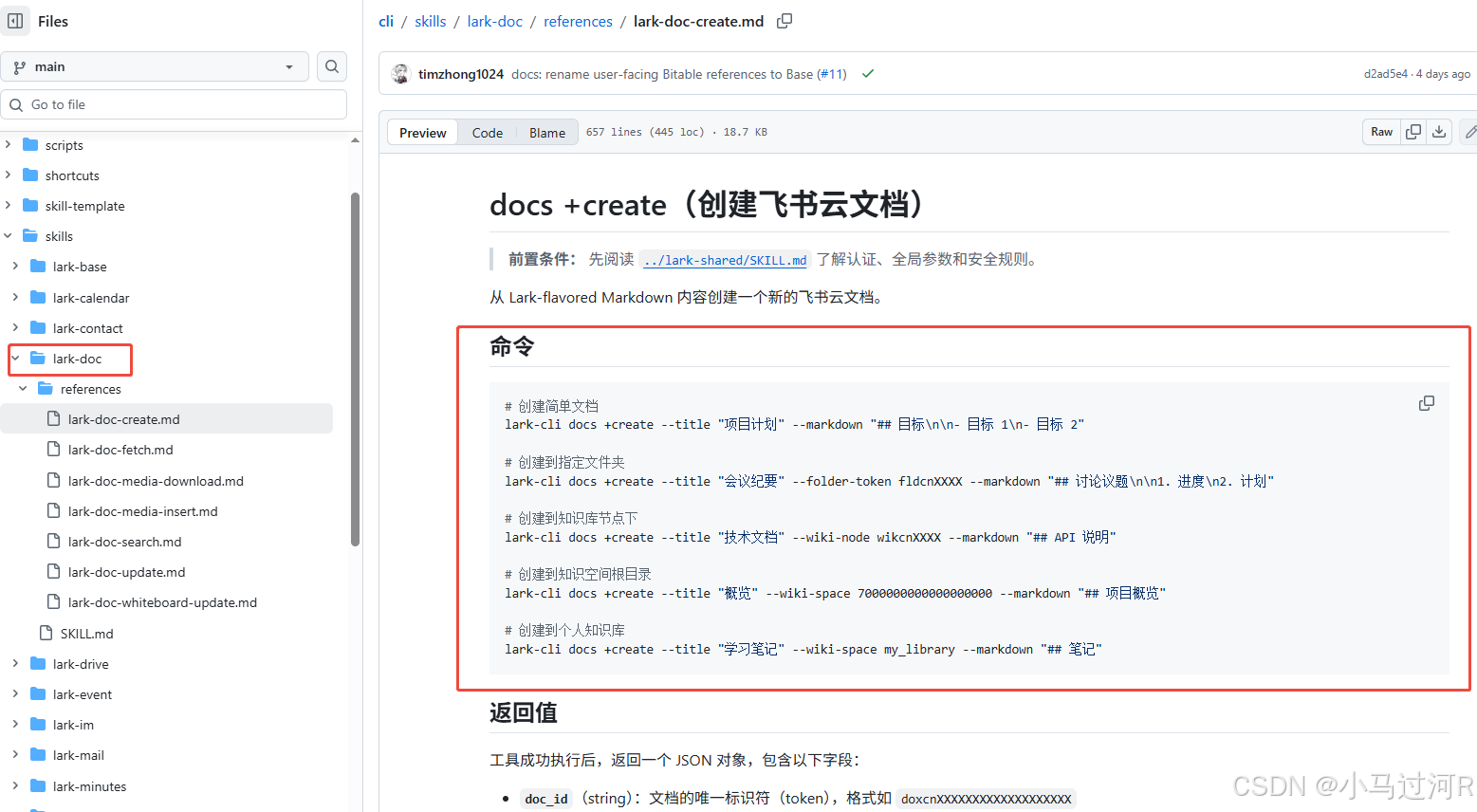Switch to the Blame tab

(546, 132)
